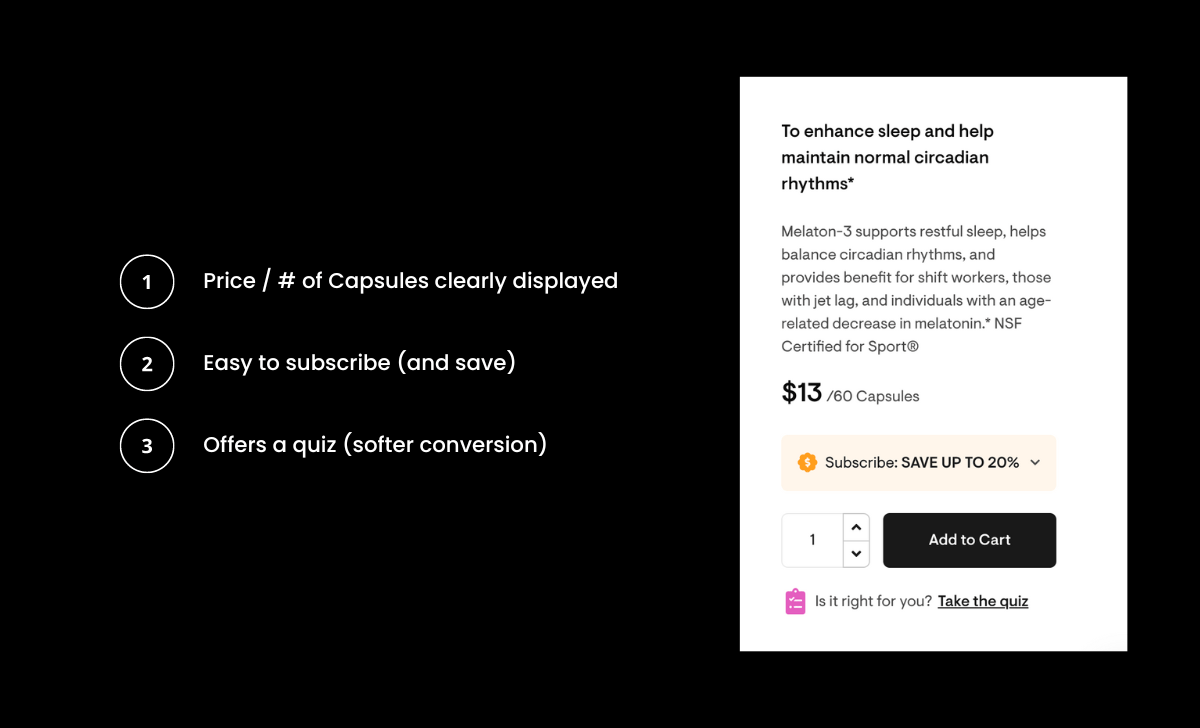Click the circled number 1 icon
This screenshot has height=728, width=1200.
[147, 281]
